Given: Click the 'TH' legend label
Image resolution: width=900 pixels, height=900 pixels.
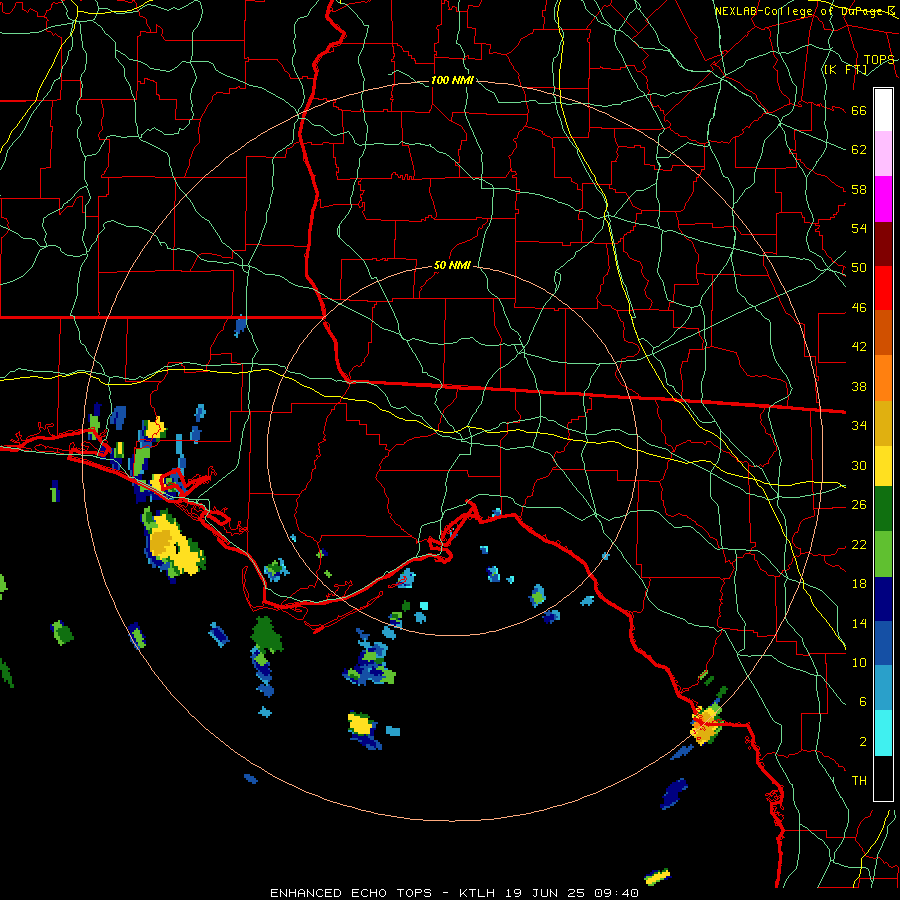Looking at the screenshot, I should click(x=859, y=781).
